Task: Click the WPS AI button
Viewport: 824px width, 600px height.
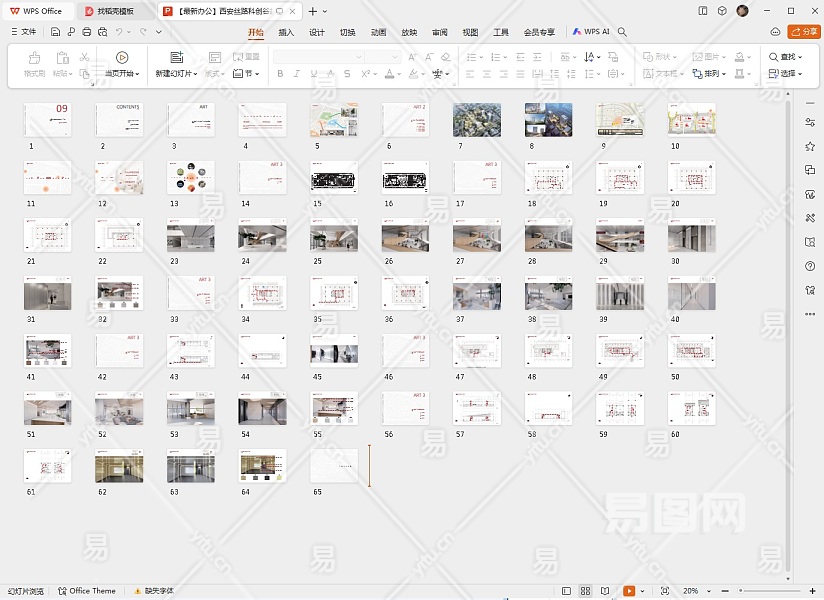Action: click(x=591, y=32)
